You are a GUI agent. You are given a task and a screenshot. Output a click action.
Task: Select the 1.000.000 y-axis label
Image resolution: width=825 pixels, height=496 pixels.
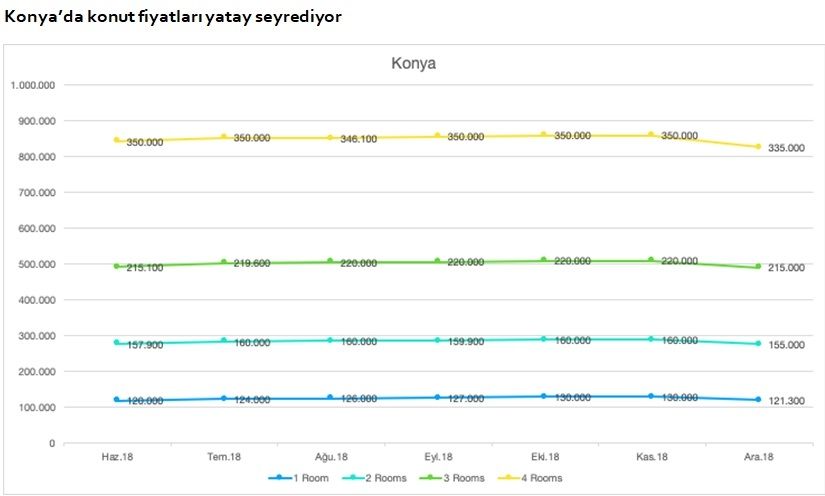(x=32, y=85)
